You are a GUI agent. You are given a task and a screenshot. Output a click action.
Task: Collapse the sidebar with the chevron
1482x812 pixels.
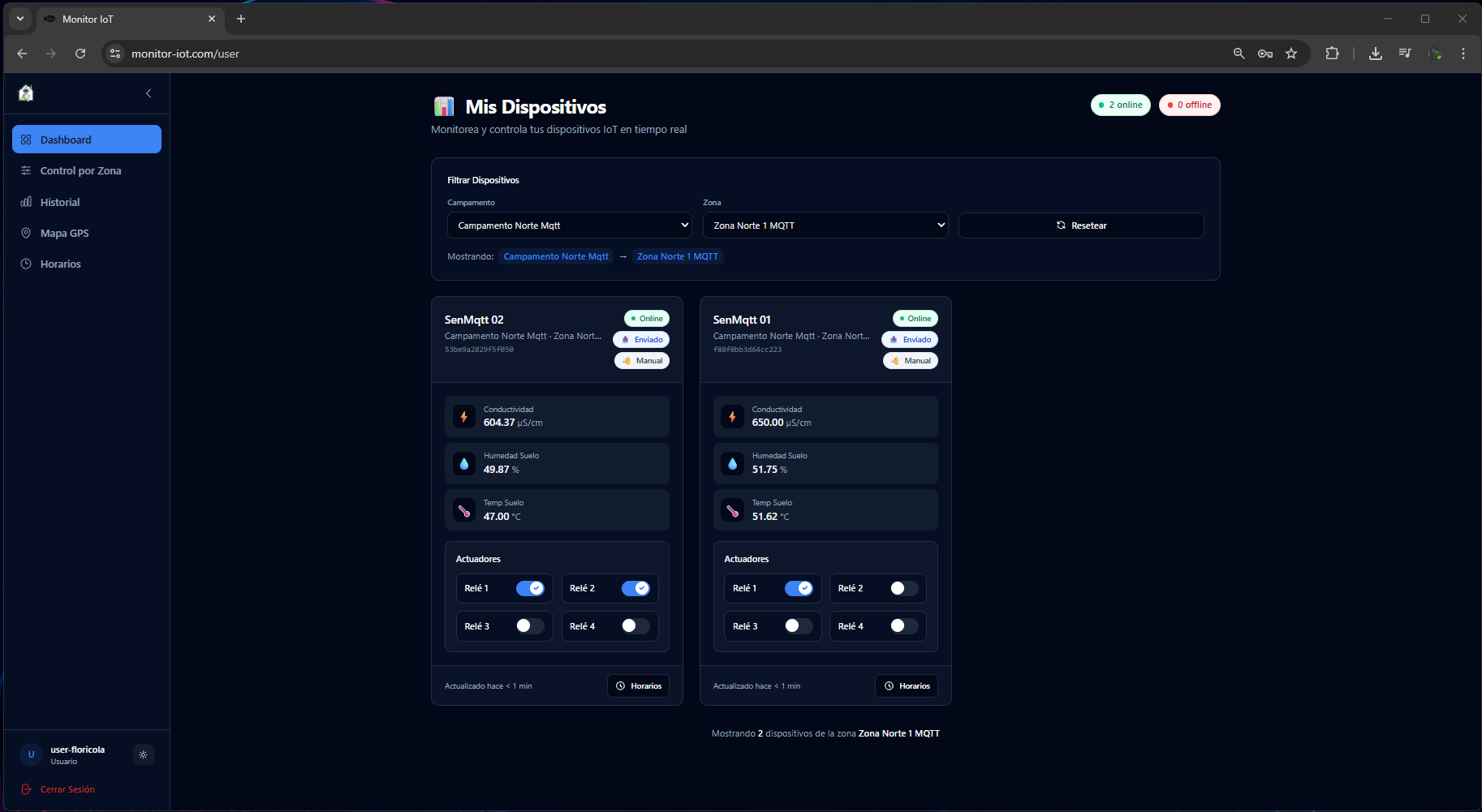[149, 93]
